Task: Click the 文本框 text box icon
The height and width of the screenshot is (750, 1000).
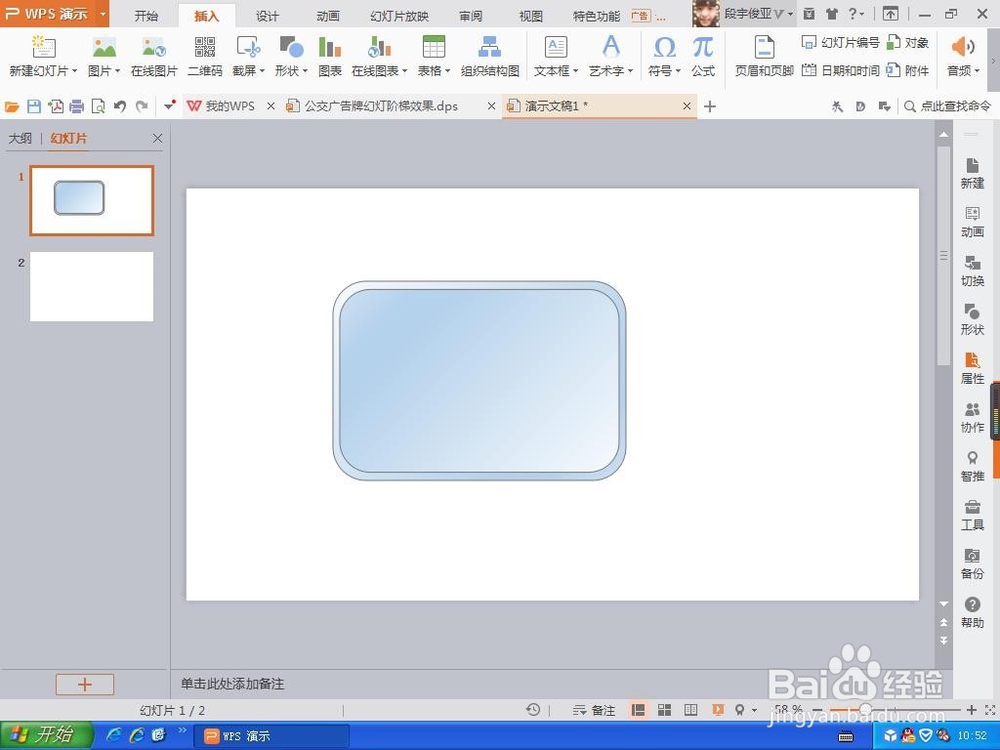Action: 555,47
